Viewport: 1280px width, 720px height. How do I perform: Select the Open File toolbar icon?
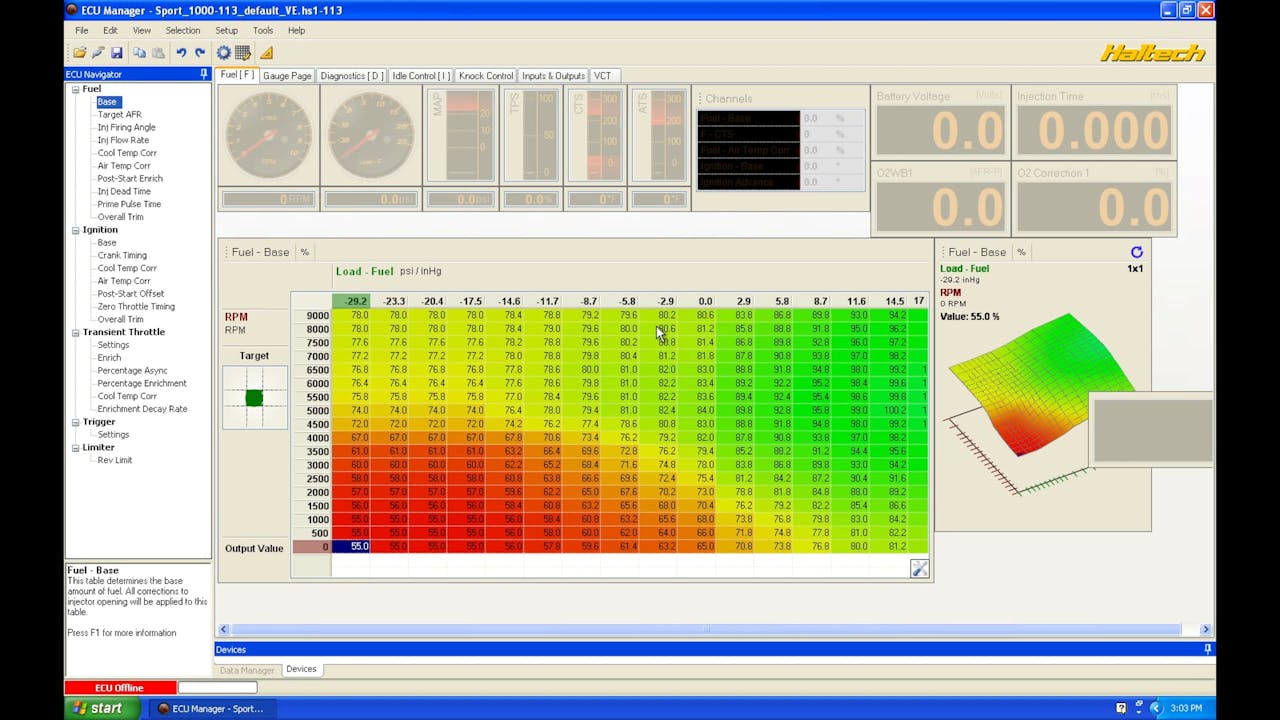pyautogui.click(x=80, y=52)
